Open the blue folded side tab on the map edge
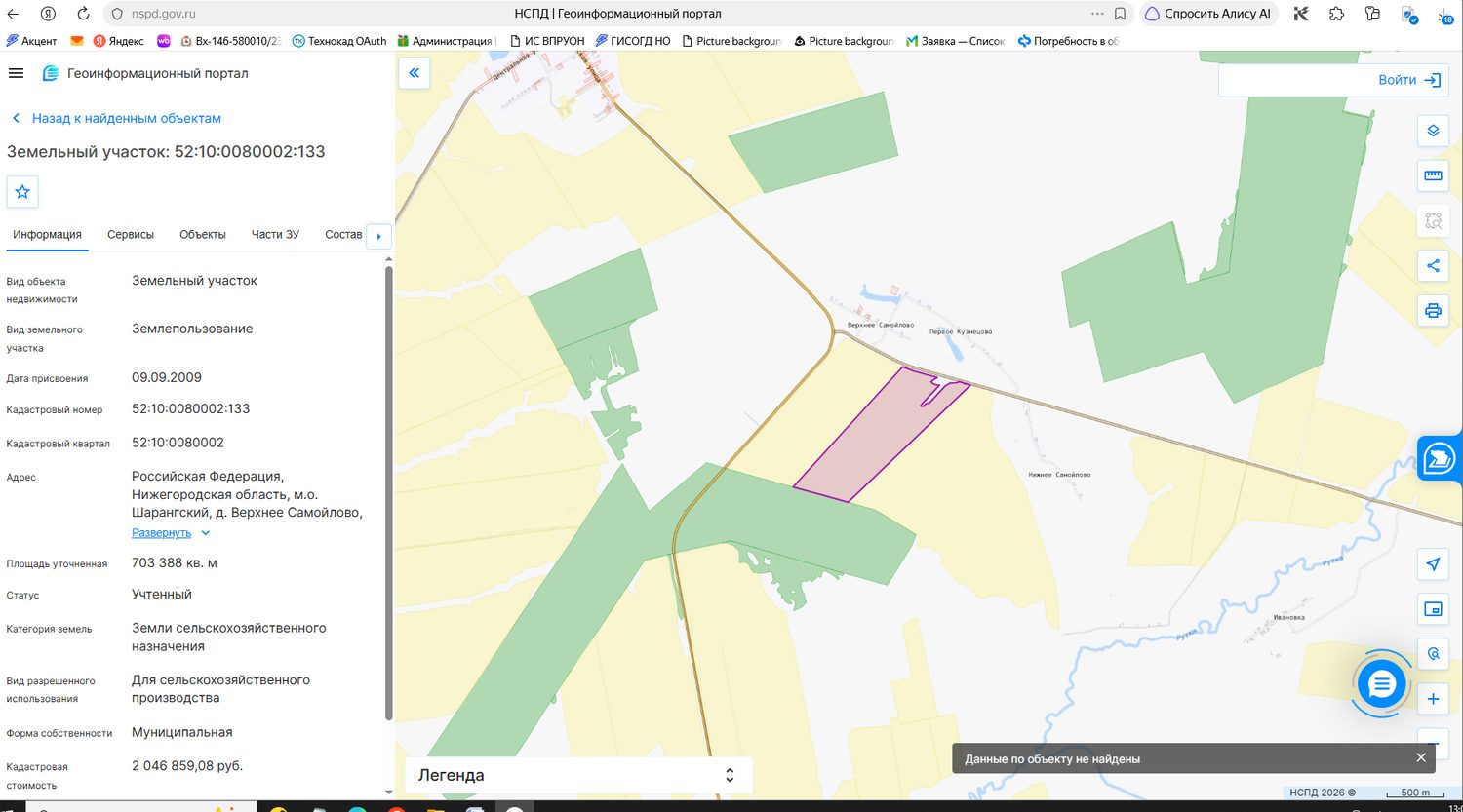The width and height of the screenshot is (1463, 812). [1440, 459]
